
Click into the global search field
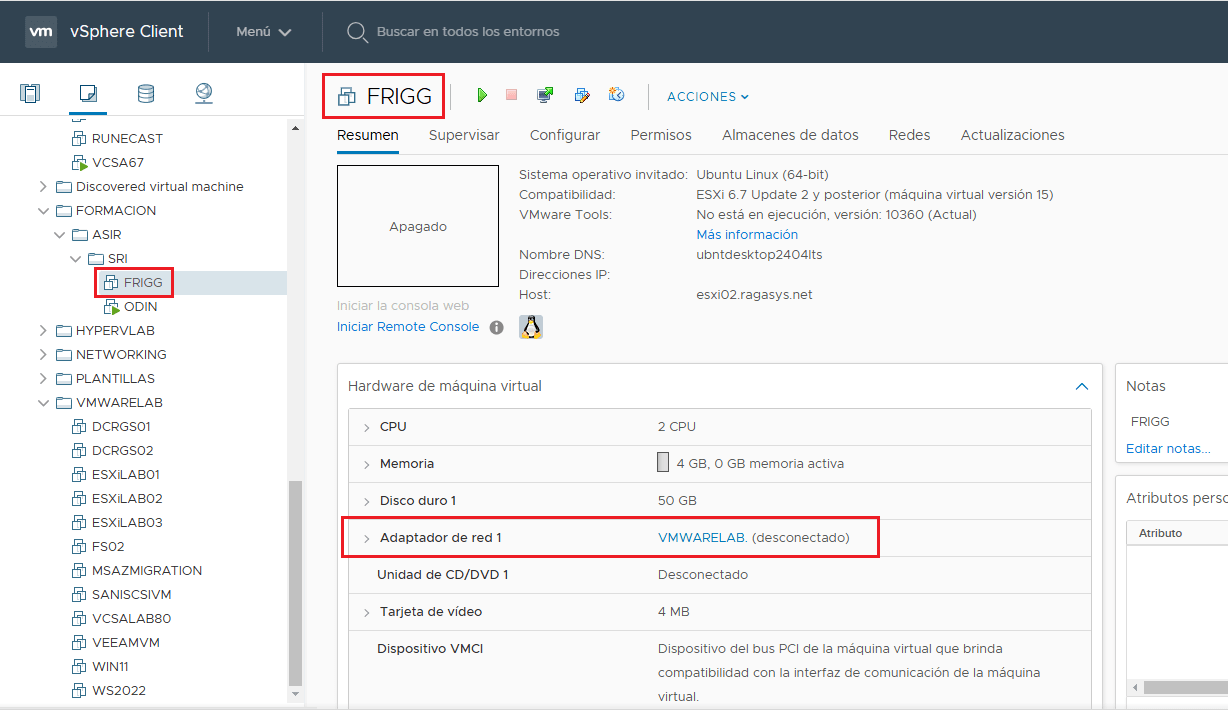tap(467, 32)
